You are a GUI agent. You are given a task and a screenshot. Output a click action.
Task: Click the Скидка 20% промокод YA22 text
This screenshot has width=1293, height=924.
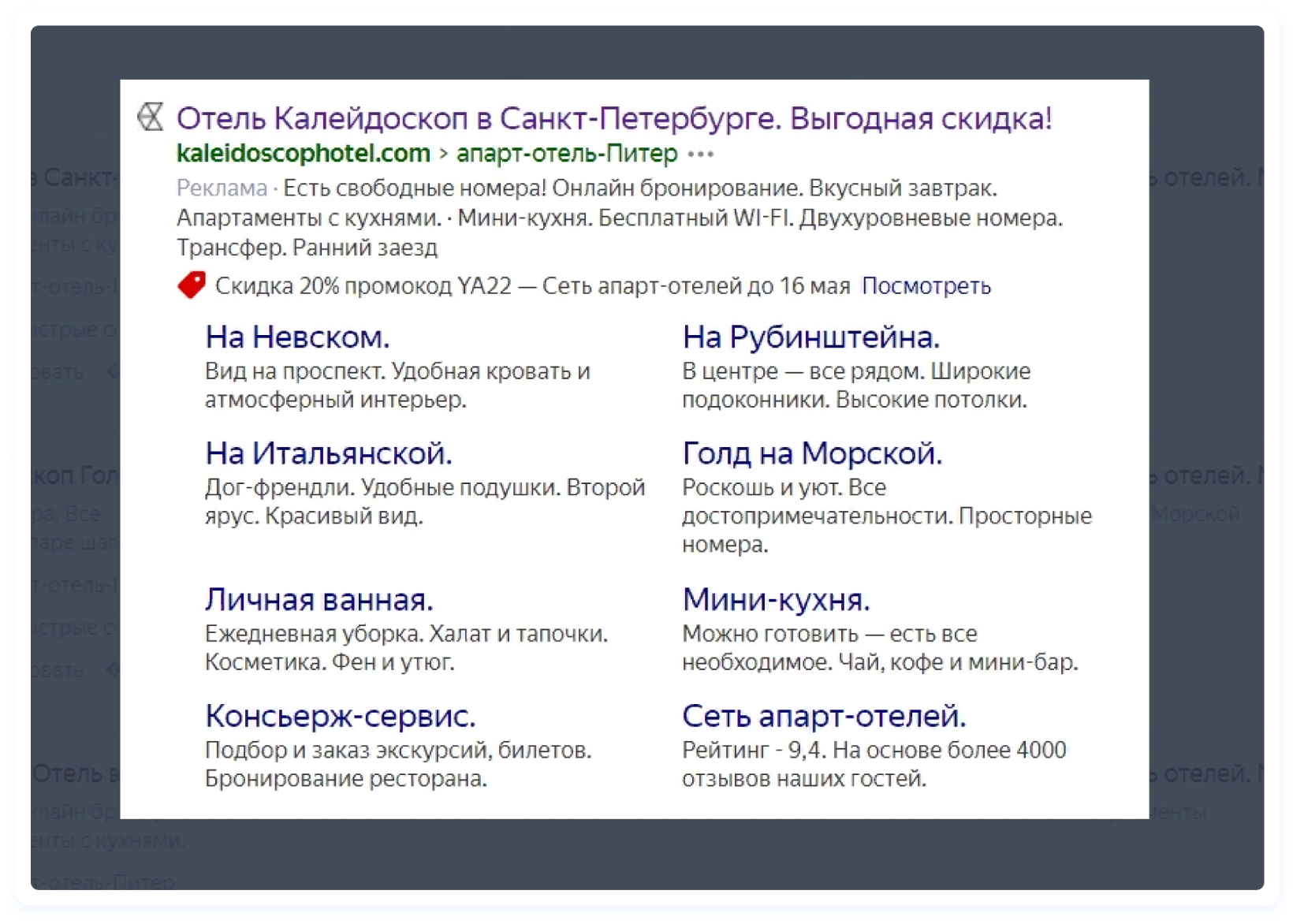363,285
